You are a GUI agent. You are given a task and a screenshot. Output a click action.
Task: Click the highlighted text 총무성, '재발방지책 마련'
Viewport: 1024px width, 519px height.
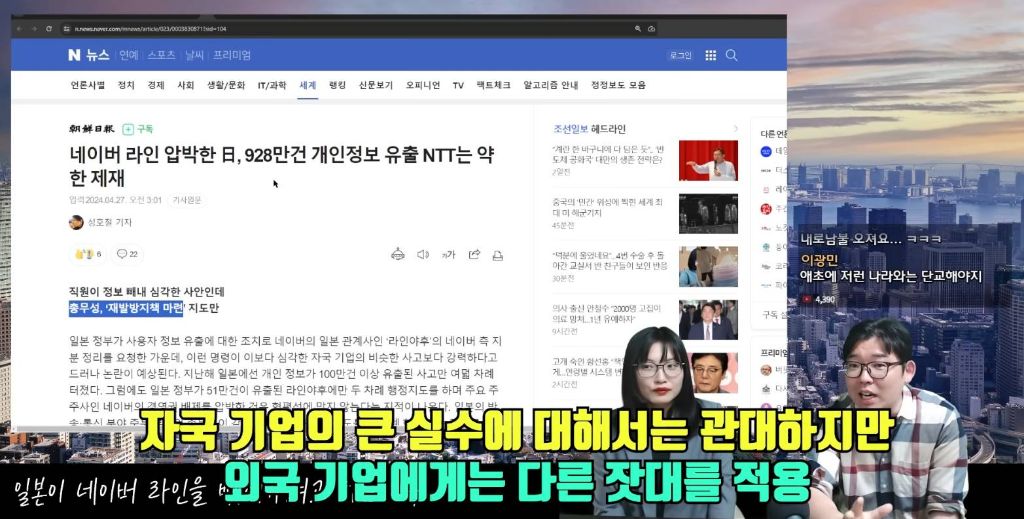[127, 308]
